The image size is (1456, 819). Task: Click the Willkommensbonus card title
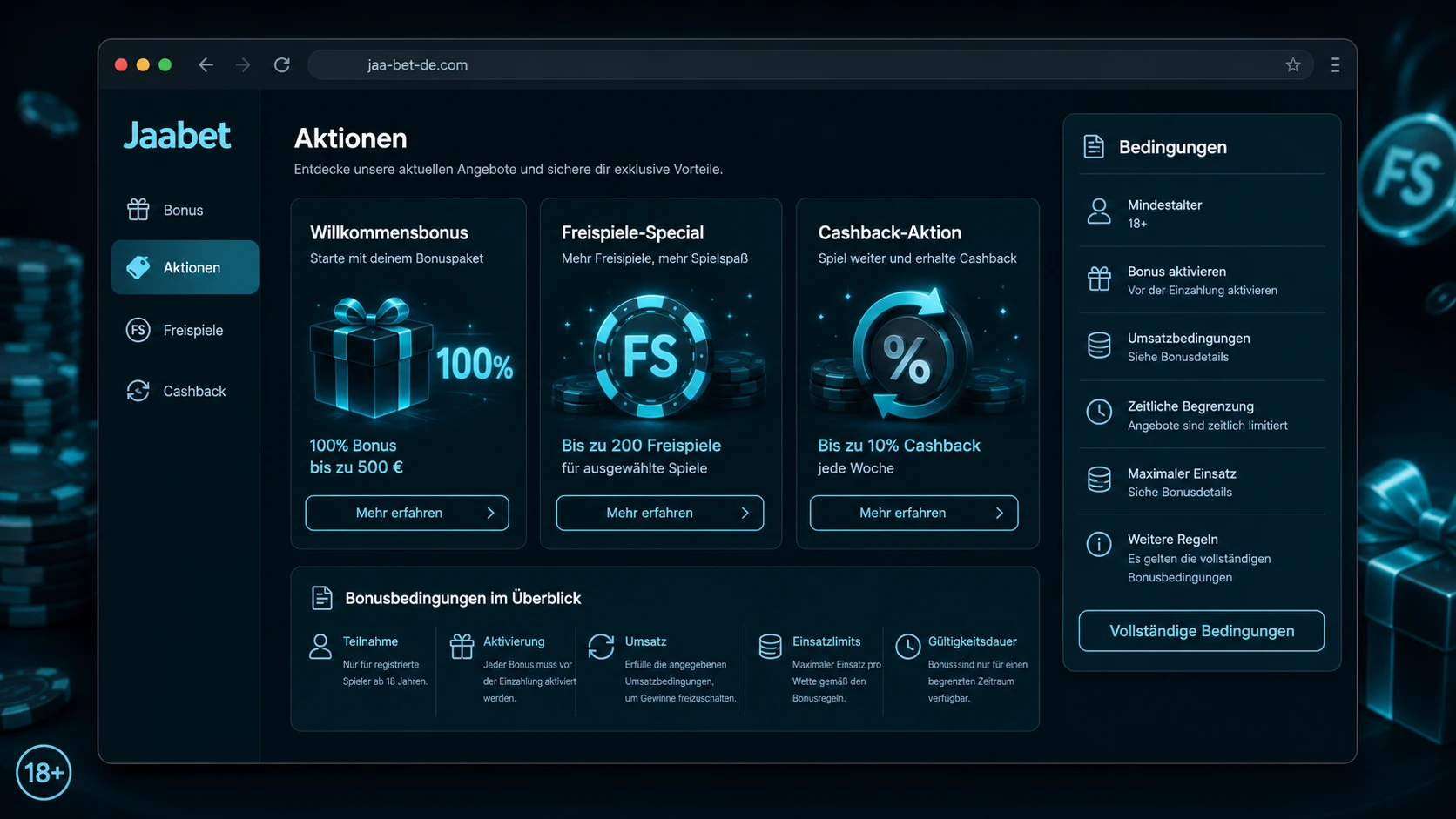[389, 232]
